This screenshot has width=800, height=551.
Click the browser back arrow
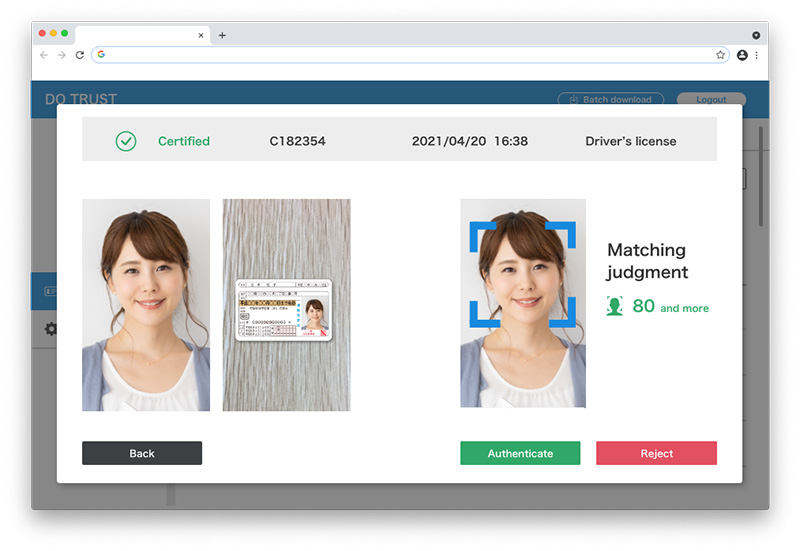(44, 55)
